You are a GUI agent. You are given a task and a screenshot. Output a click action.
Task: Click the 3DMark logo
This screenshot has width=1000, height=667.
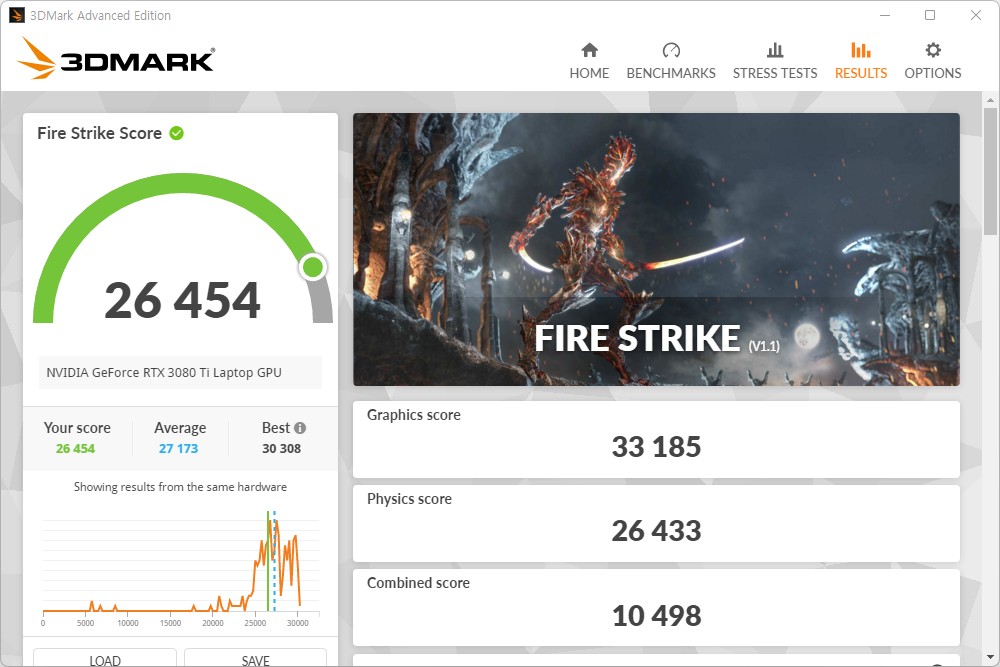pos(116,59)
